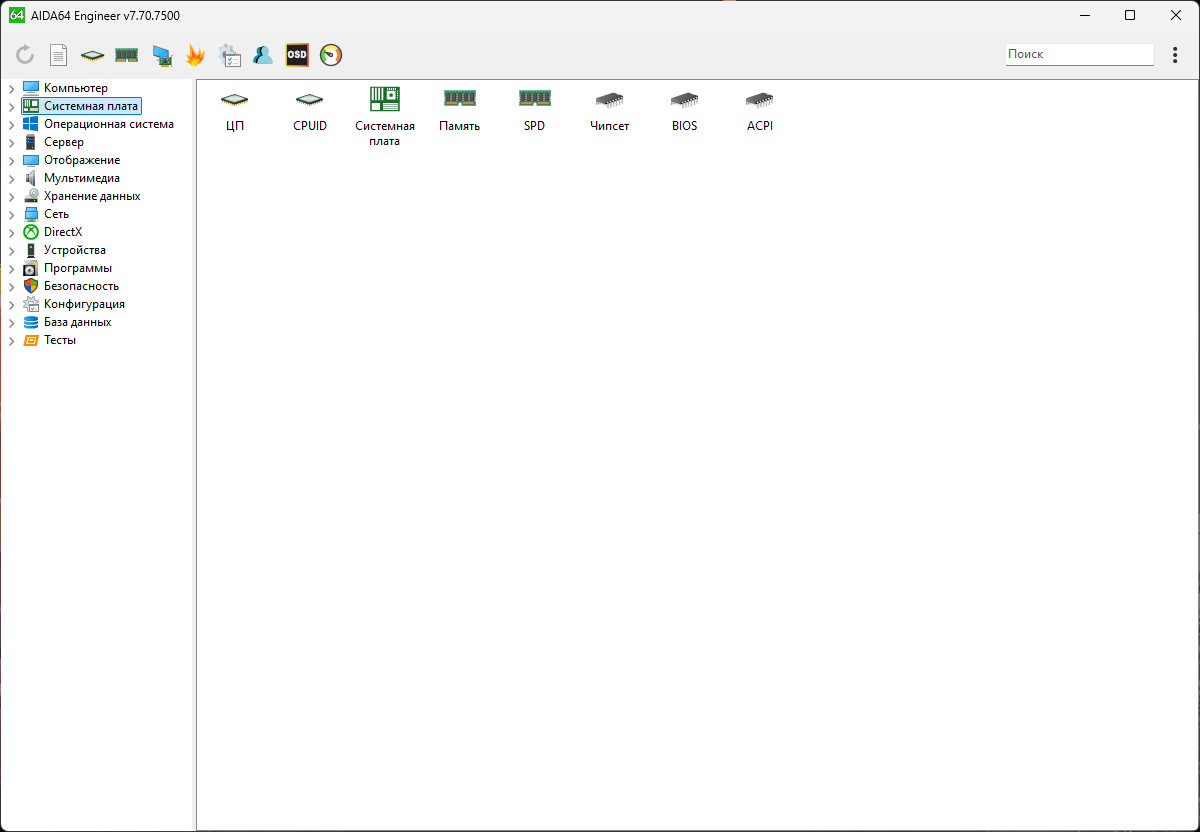Expand the Отображение tree node
The image size is (1200, 832).
(12, 160)
